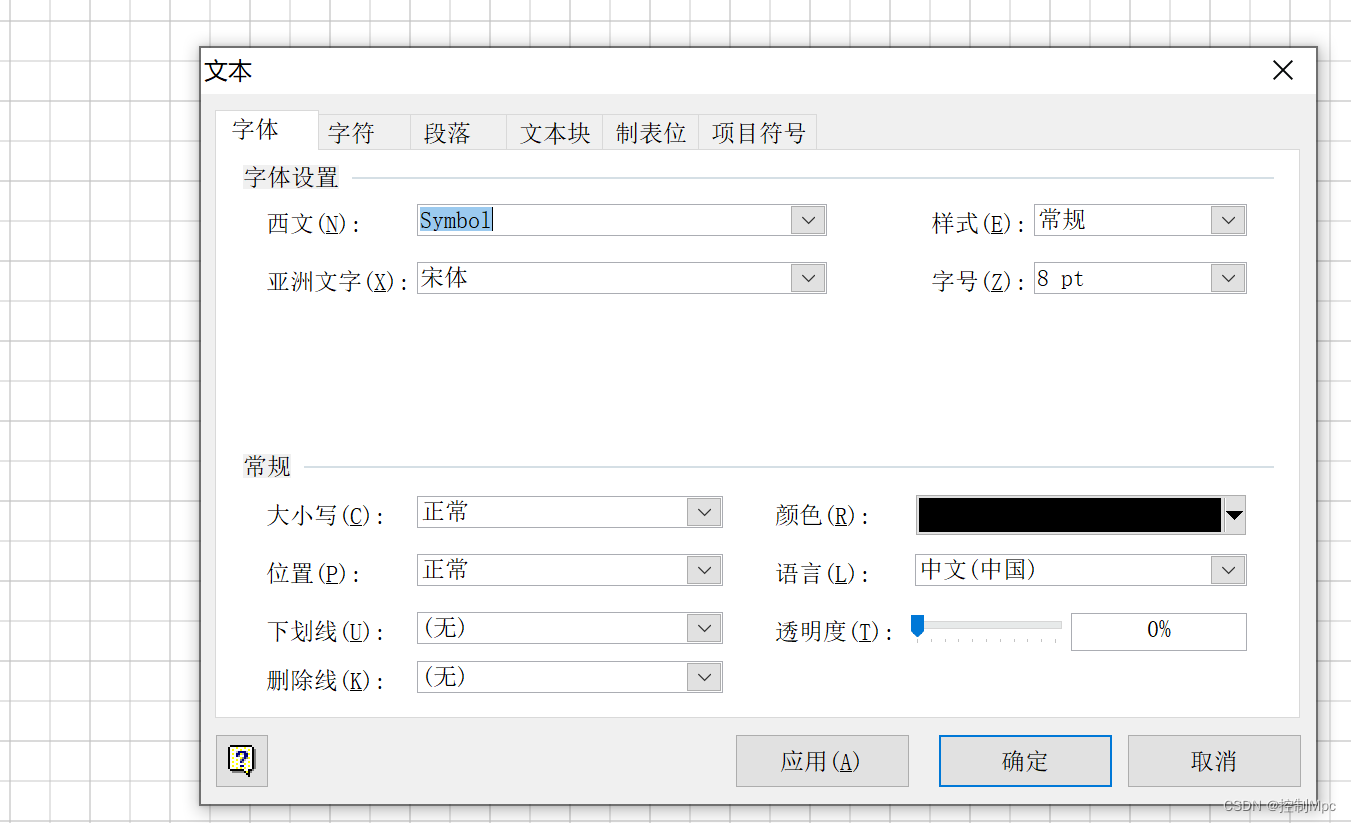Expand the 亚洲文字 font dropdown arrow

coord(808,278)
